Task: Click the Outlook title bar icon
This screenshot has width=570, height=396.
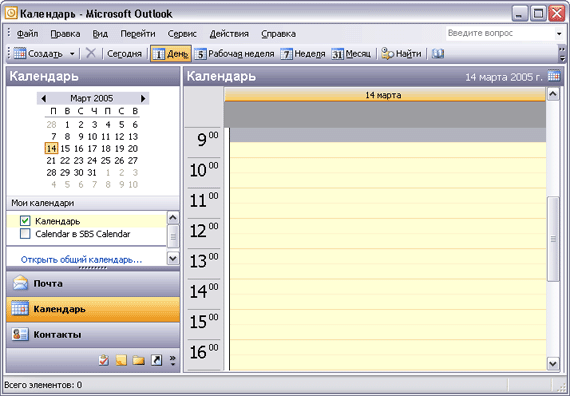Action: [x=11, y=13]
